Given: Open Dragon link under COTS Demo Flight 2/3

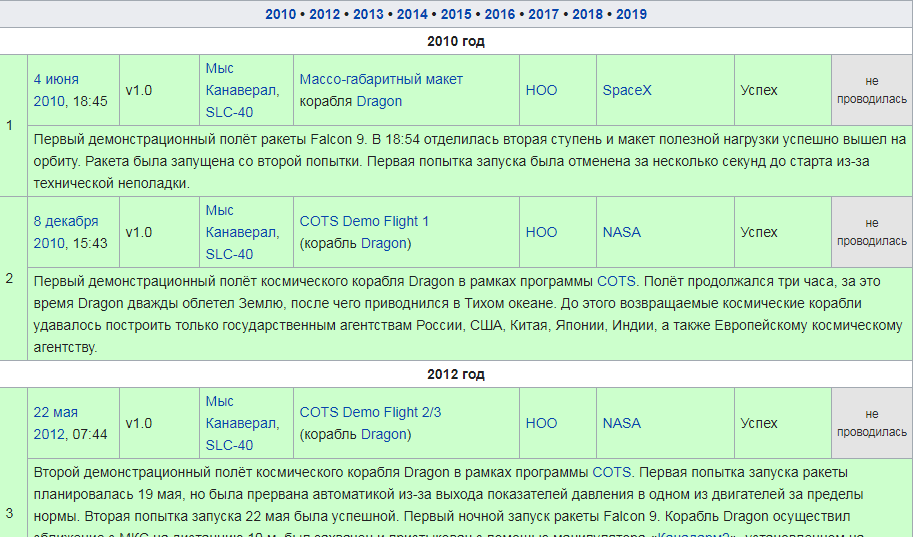Looking at the screenshot, I should 383,434.
